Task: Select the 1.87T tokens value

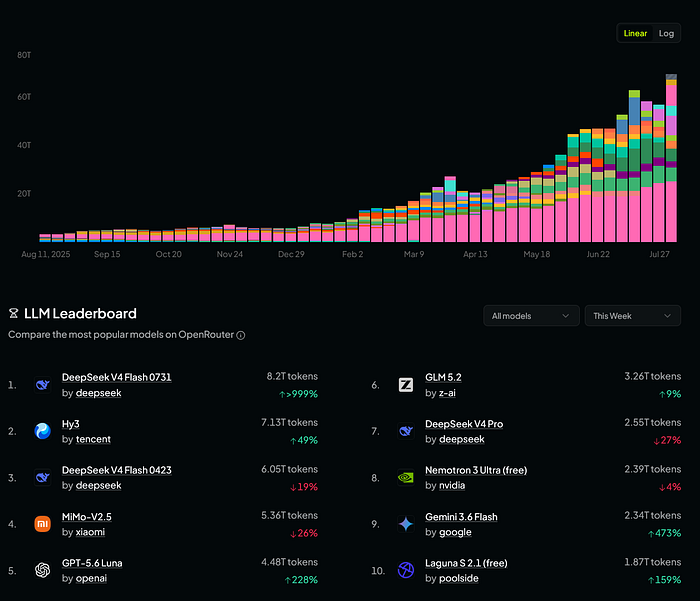Action: [653, 562]
